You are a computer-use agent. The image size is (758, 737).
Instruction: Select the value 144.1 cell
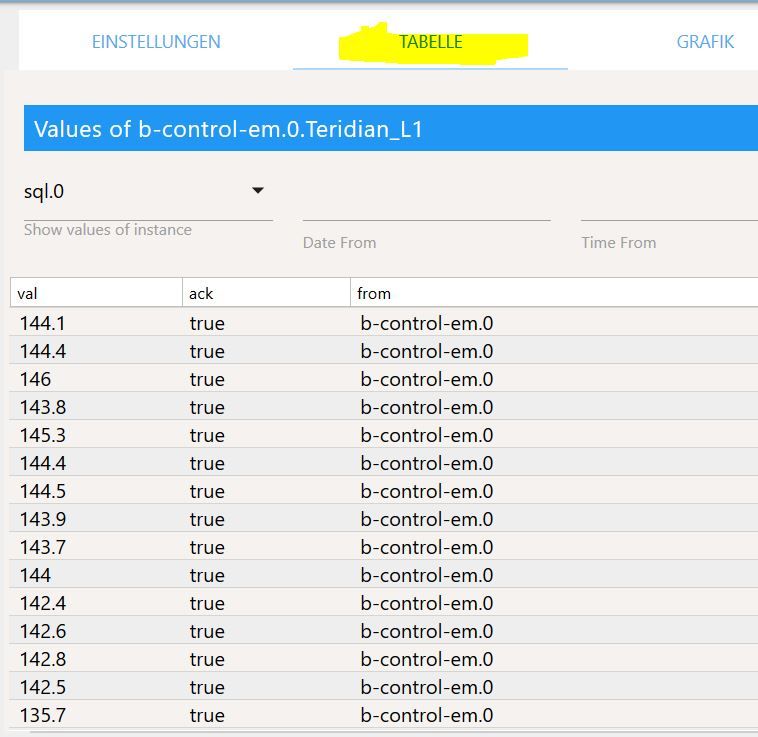pos(43,323)
